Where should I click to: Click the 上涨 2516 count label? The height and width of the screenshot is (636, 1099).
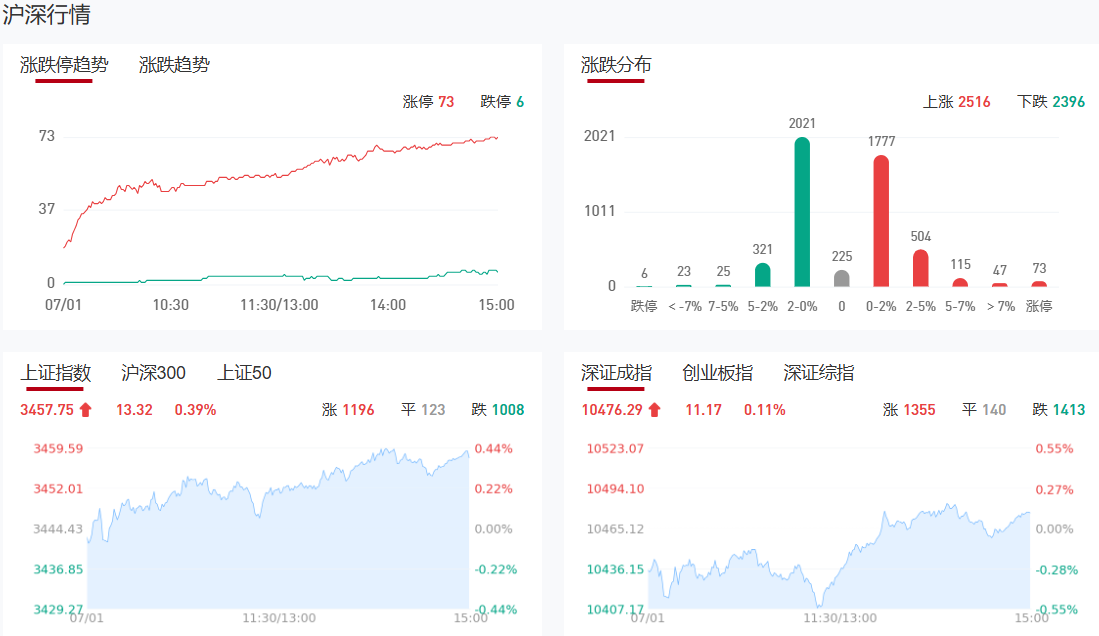pyautogui.click(x=956, y=102)
